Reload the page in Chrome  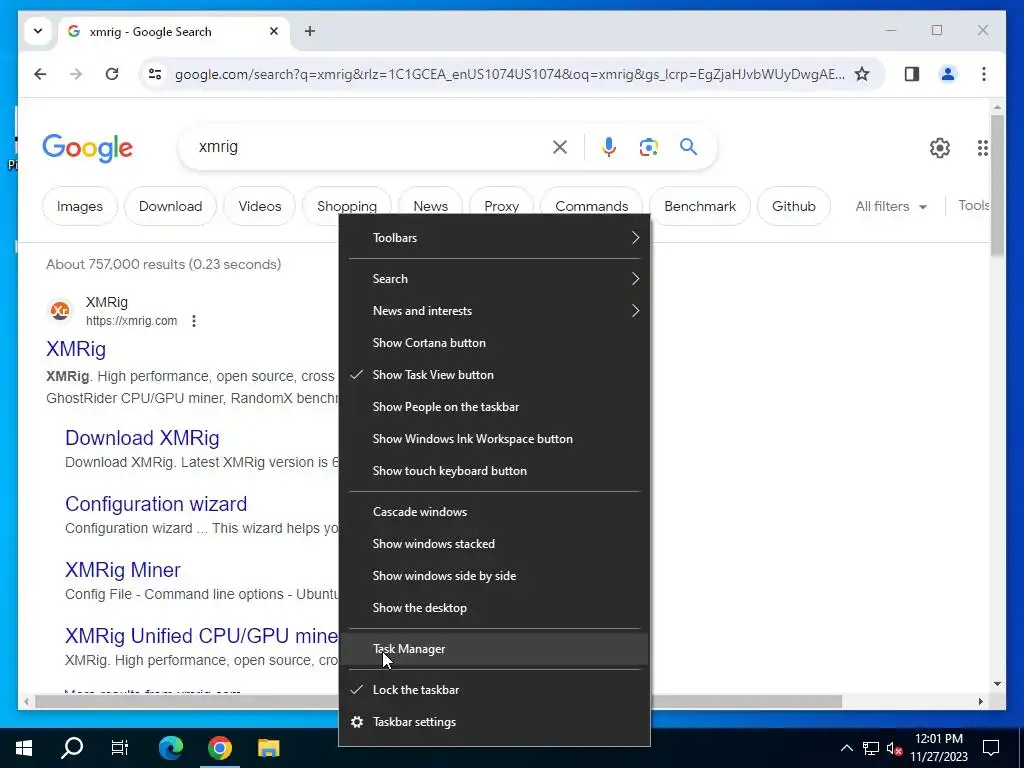(112, 74)
